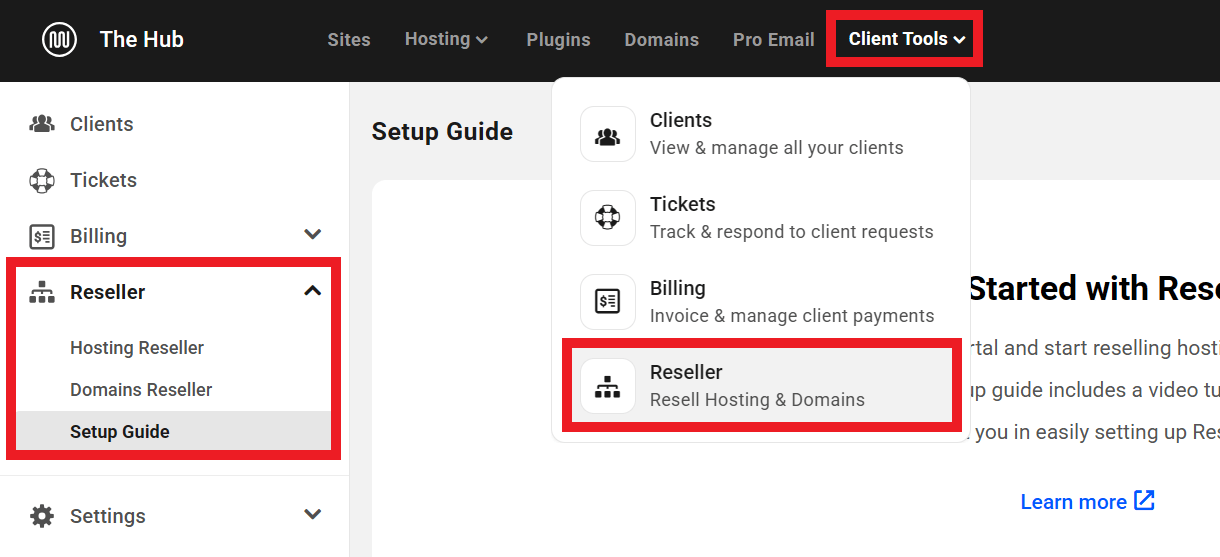Click 'View & manage all your clients' text

pos(777,148)
